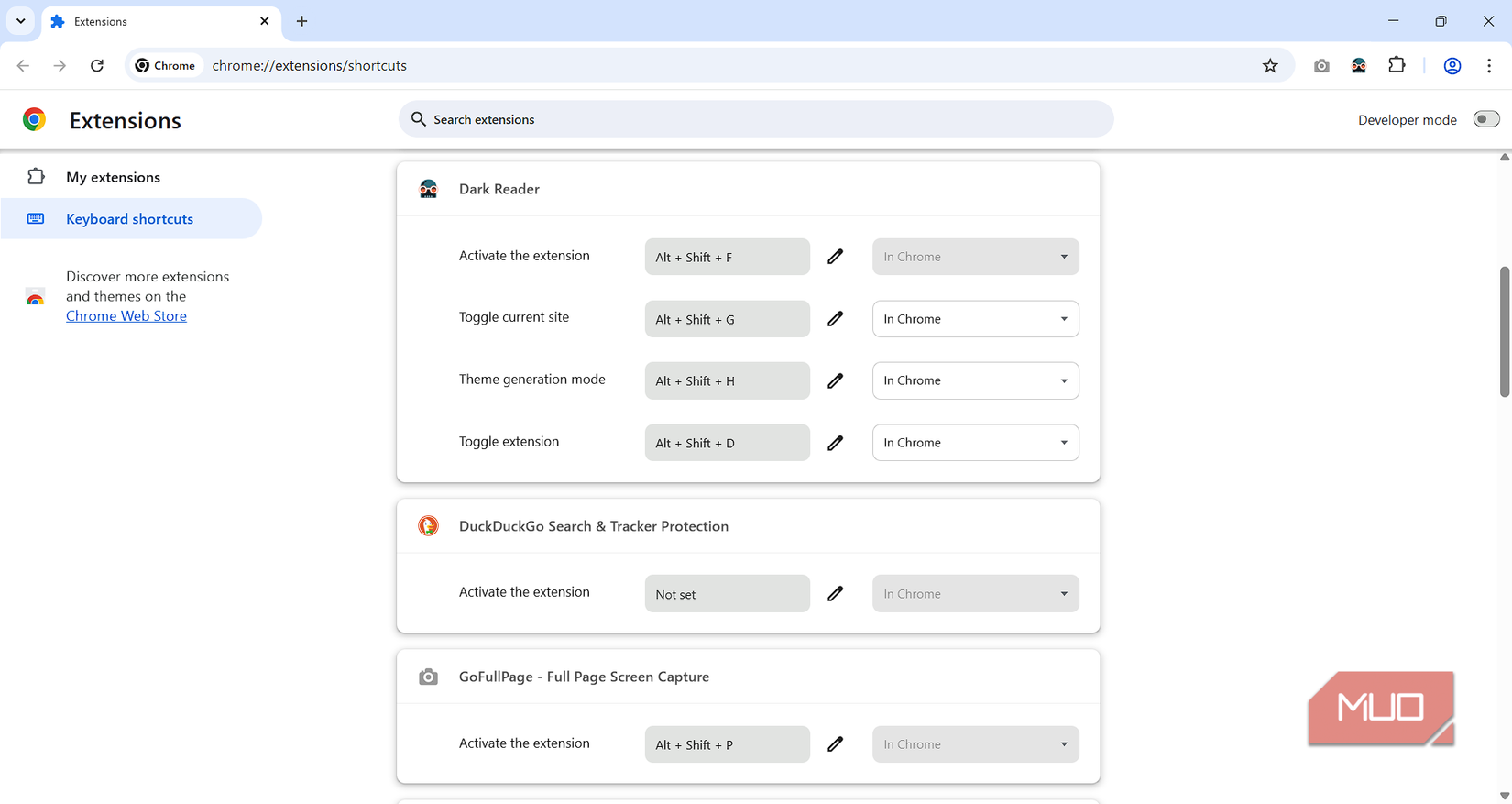This screenshot has height=804, width=1512.
Task: Open scope dropdown for GoFullPage Activate the extension
Action: click(976, 744)
